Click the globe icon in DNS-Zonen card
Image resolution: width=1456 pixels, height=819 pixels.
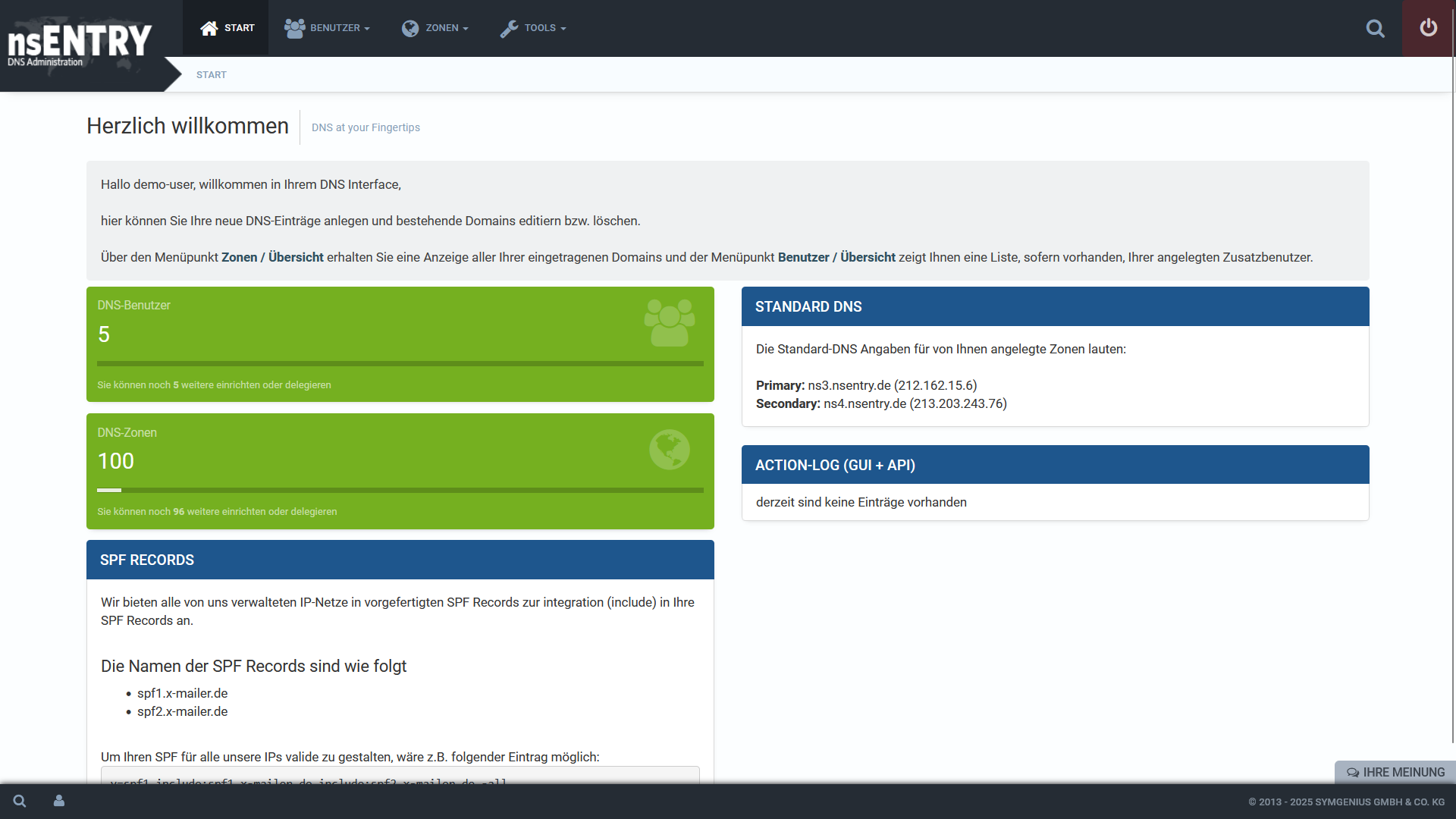pyautogui.click(x=669, y=450)
